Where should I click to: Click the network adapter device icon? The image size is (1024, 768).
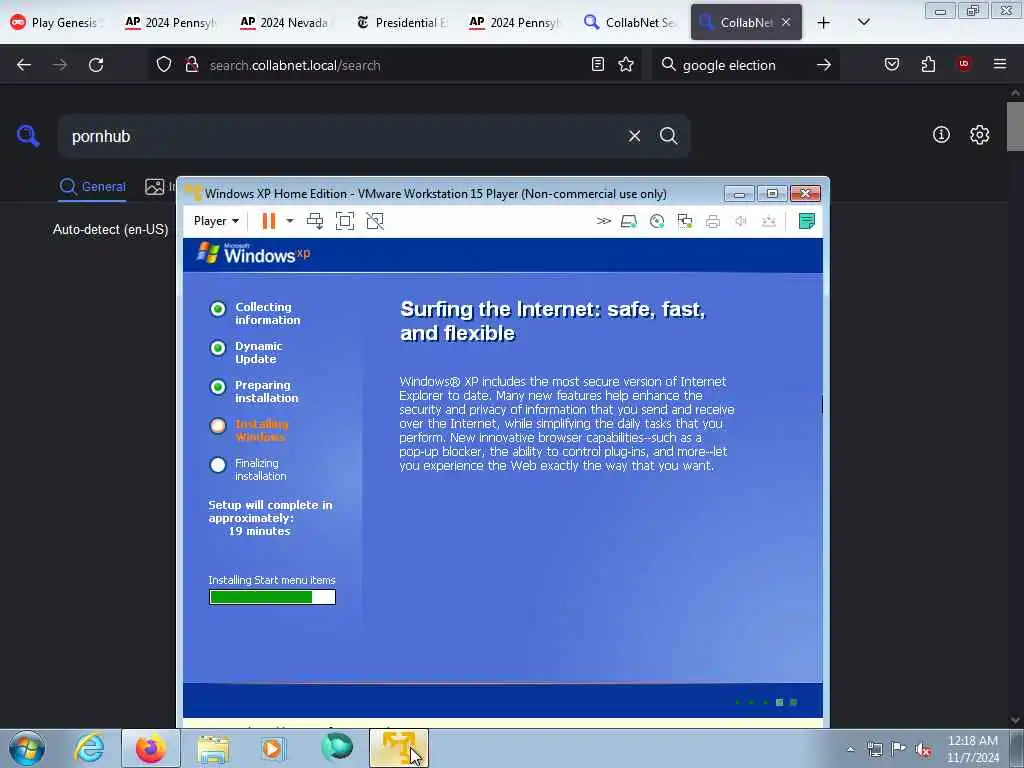point(685,221)
